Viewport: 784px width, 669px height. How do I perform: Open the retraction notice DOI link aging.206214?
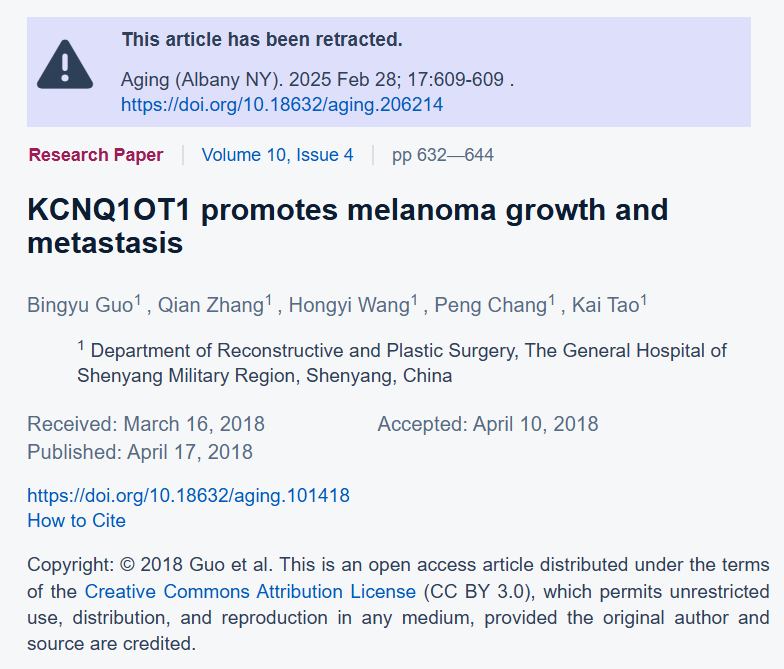coord(282,104)
